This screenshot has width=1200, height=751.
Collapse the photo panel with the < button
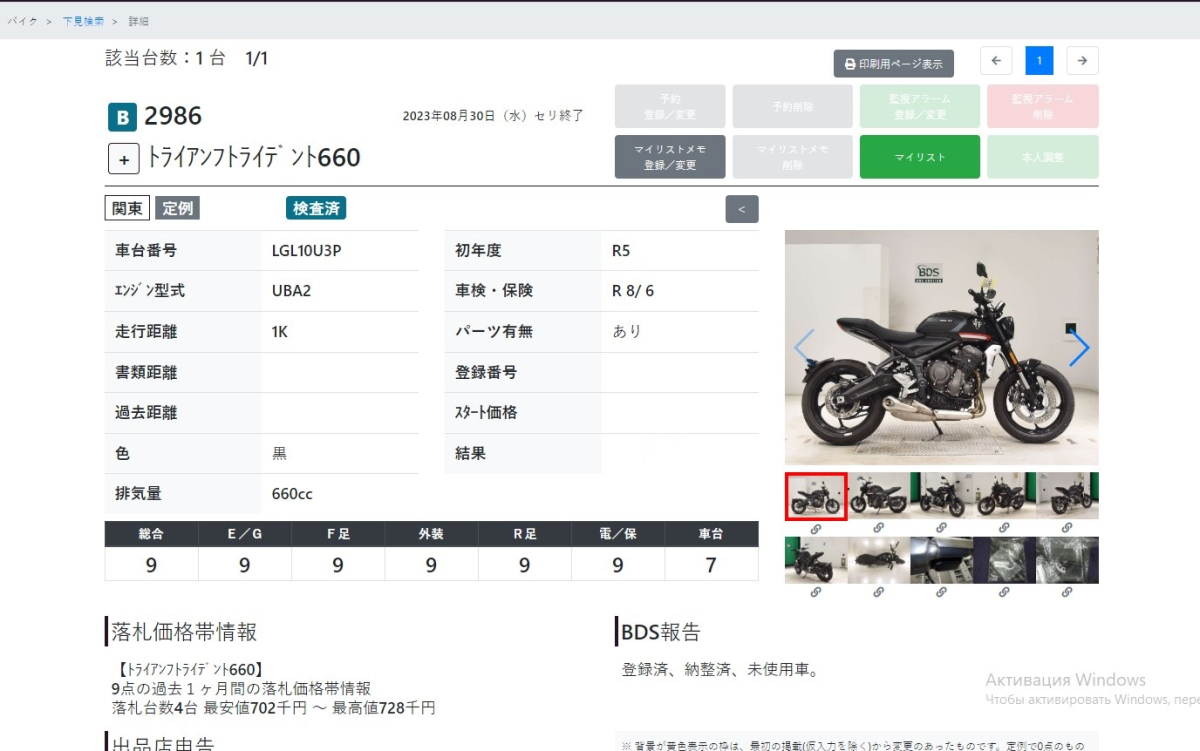pyautogui.click(x=742, y=209)
